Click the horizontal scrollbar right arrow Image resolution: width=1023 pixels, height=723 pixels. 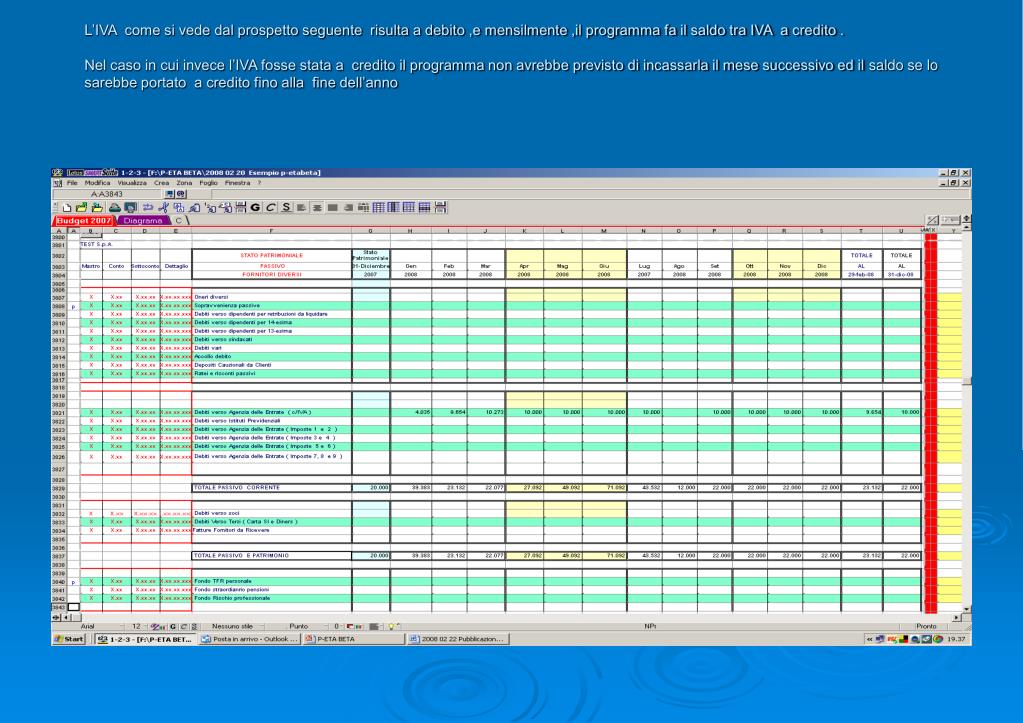coord(957,617)
